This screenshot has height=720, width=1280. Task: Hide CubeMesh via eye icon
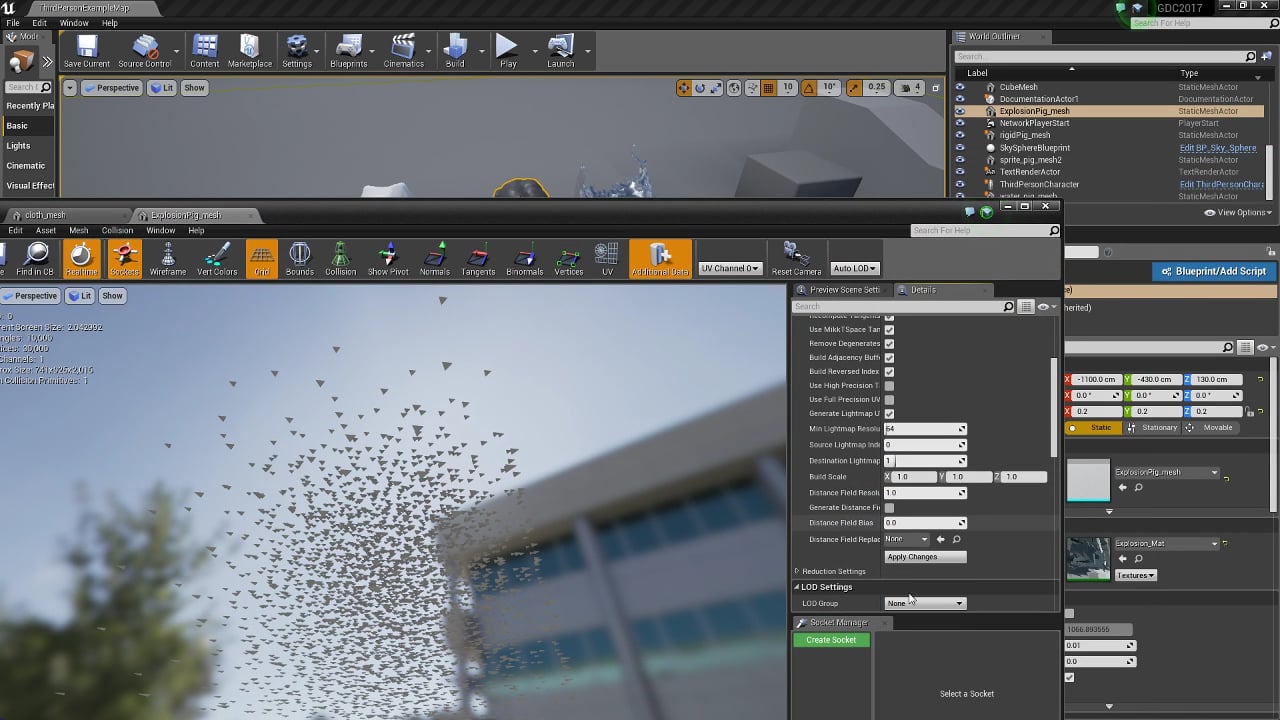[960, 87]
